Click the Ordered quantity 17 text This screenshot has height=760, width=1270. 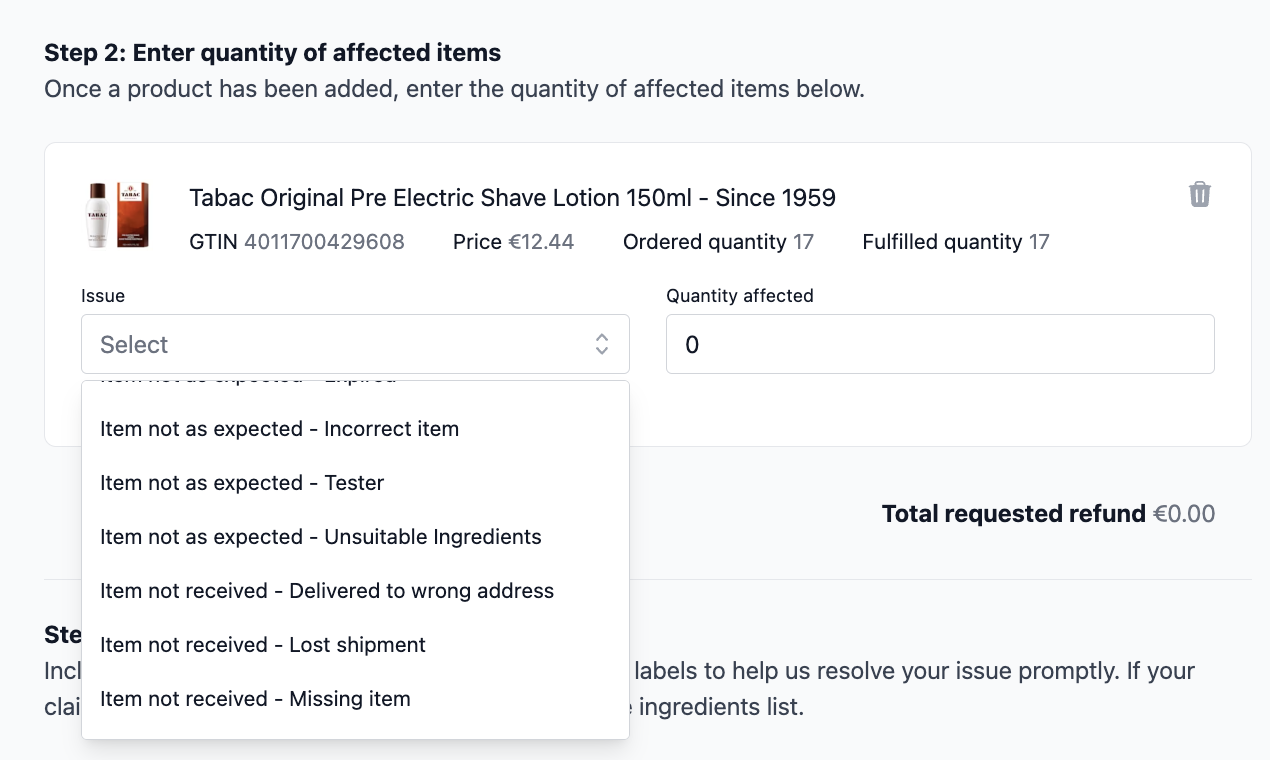tap(718, 242)
